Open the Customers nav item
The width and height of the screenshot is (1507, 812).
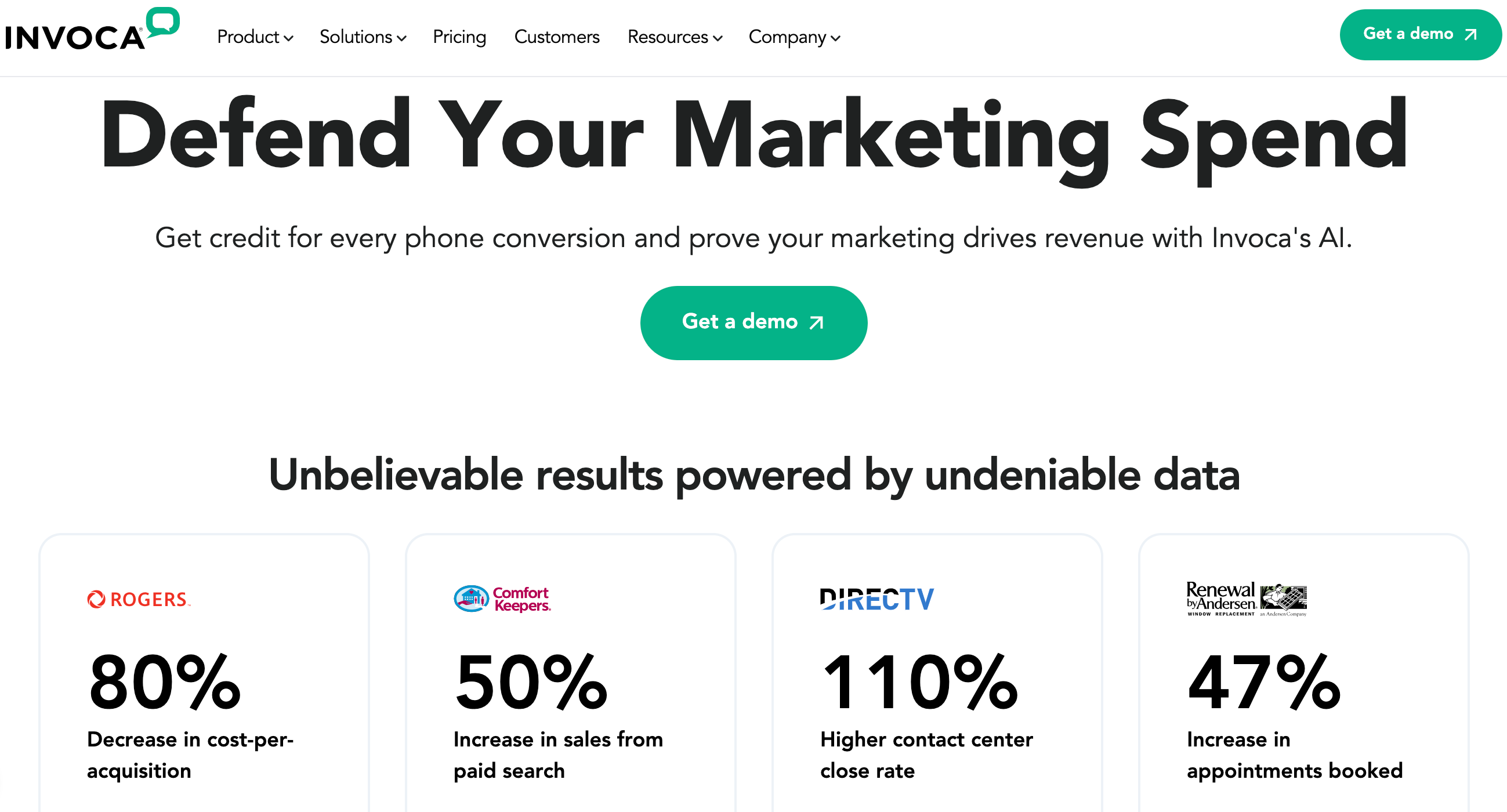point(557,37)
